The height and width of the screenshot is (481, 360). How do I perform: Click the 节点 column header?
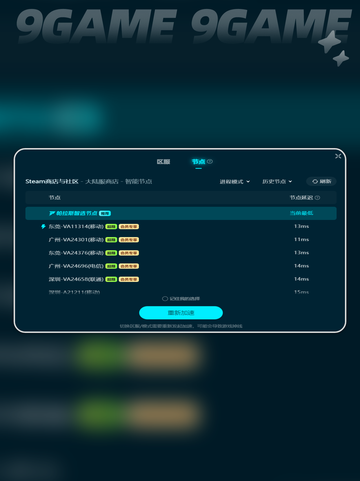pyautogui.click(x=55, y=198)
